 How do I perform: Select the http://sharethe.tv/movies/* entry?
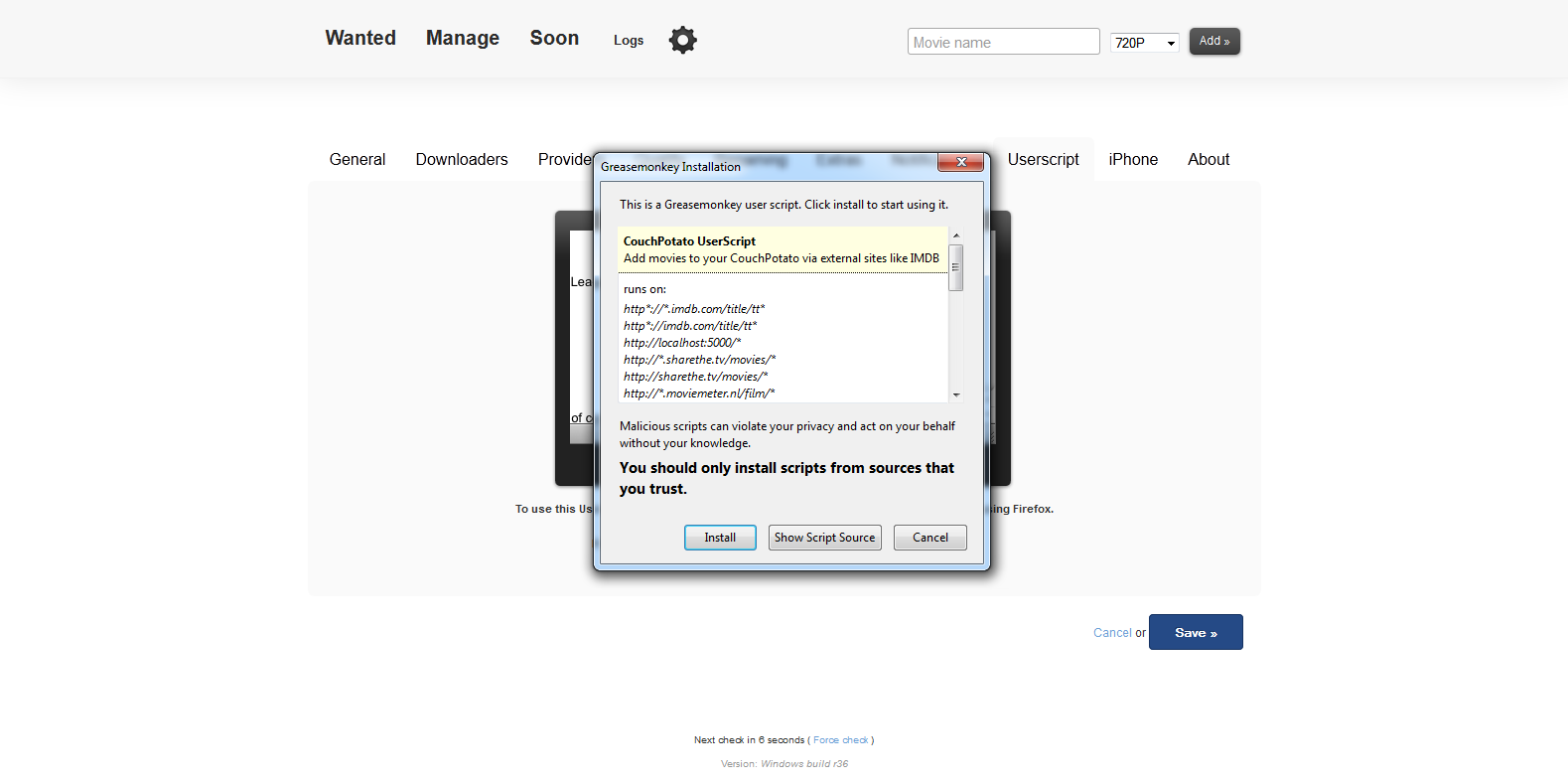[x=696, y=377]
